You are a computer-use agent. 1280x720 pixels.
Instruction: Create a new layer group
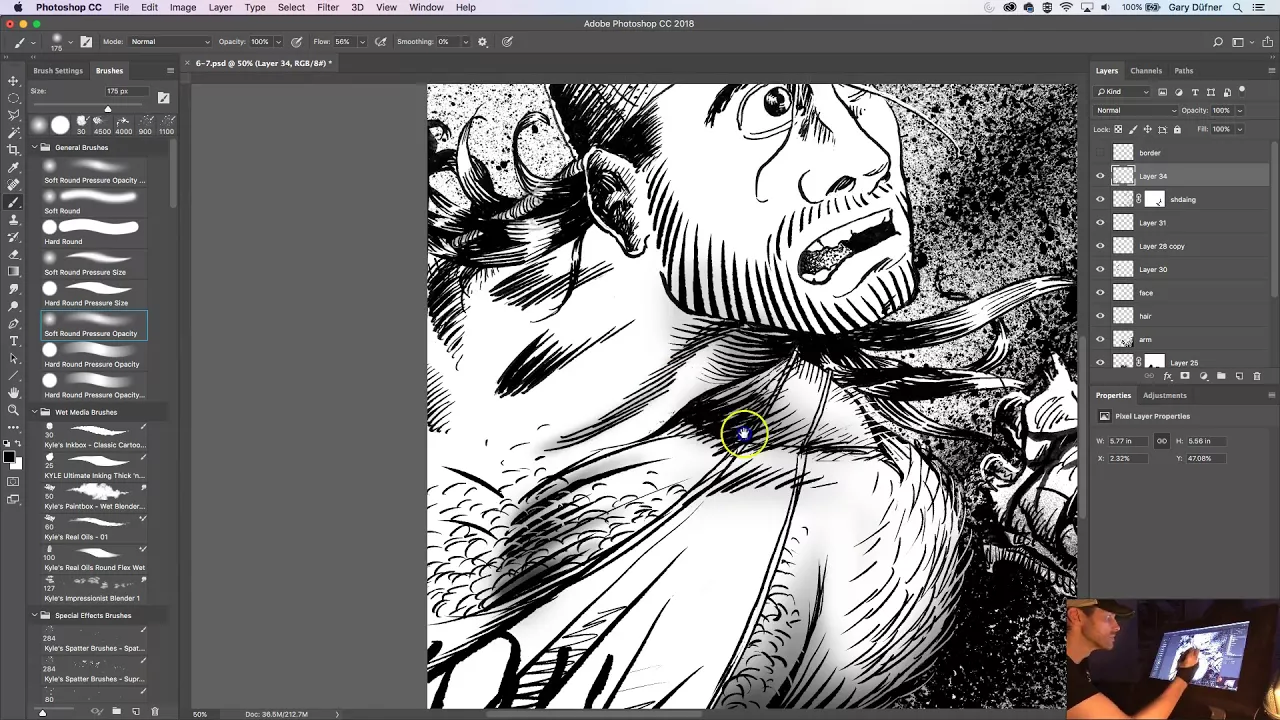tap(1221, 376)
